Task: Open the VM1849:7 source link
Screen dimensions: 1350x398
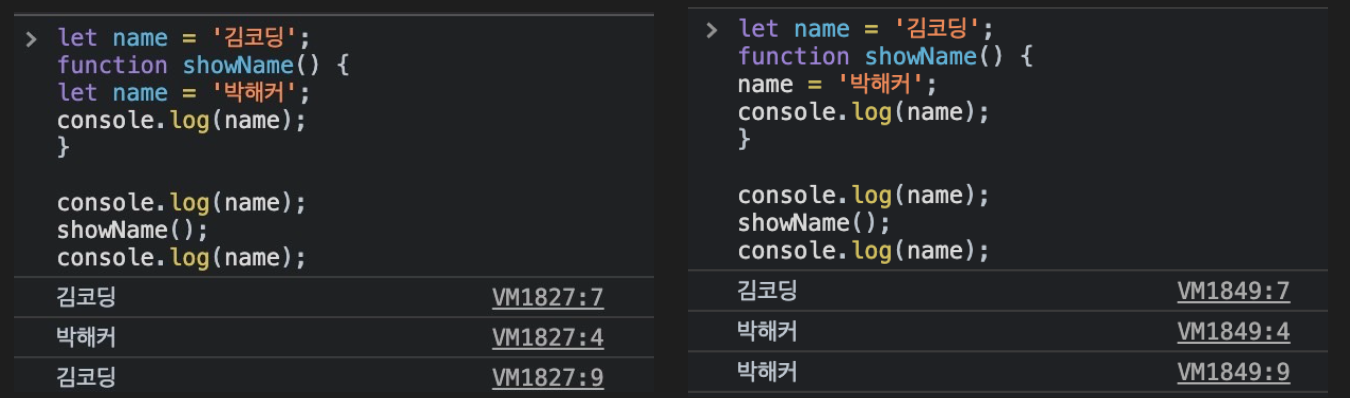Action: click(1233, 291)
